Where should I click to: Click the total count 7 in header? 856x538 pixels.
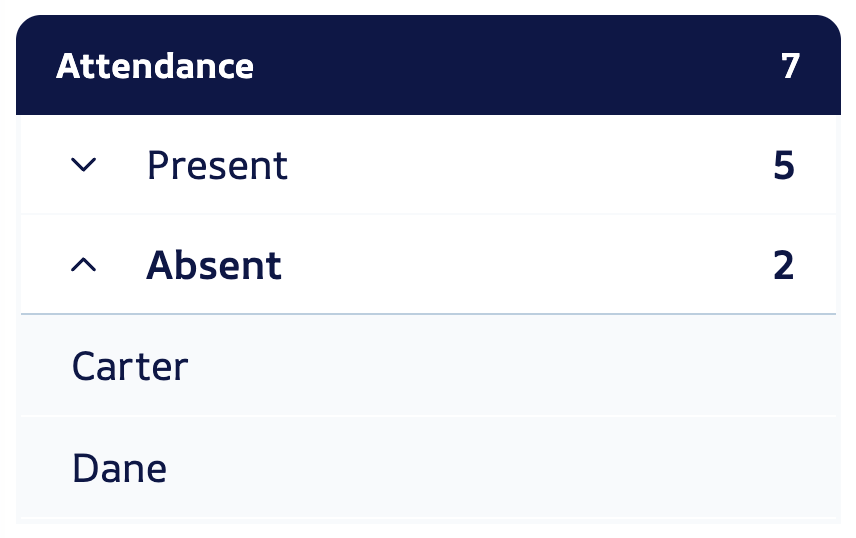pyautogui.click(x=790, y=67)
